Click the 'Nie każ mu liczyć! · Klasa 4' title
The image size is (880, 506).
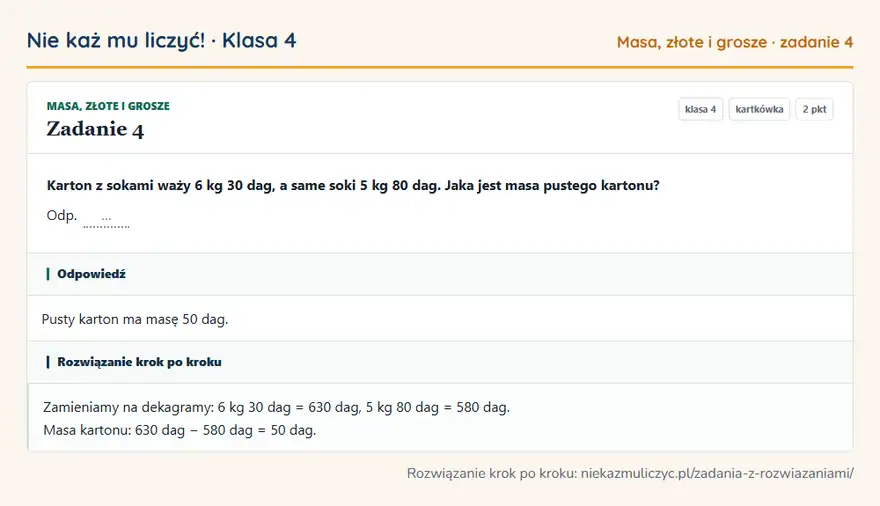162,41
